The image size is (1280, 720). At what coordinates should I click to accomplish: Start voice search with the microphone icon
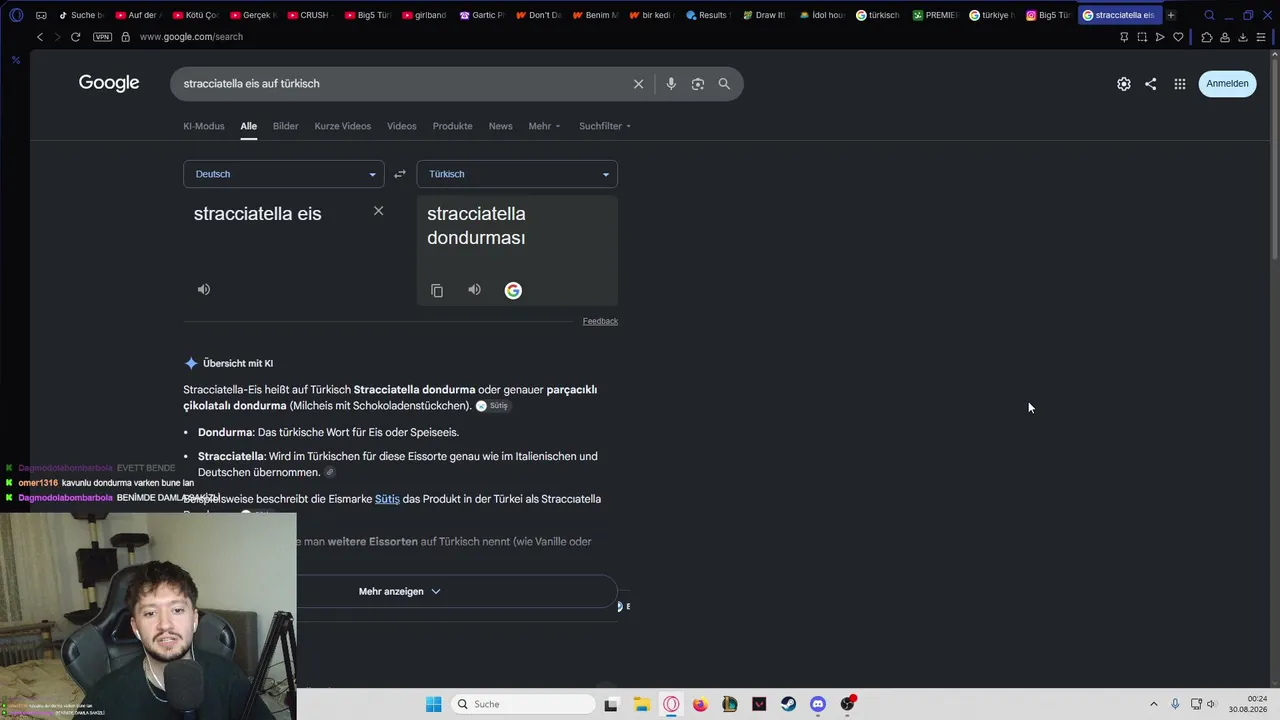[x=671, y=84]
